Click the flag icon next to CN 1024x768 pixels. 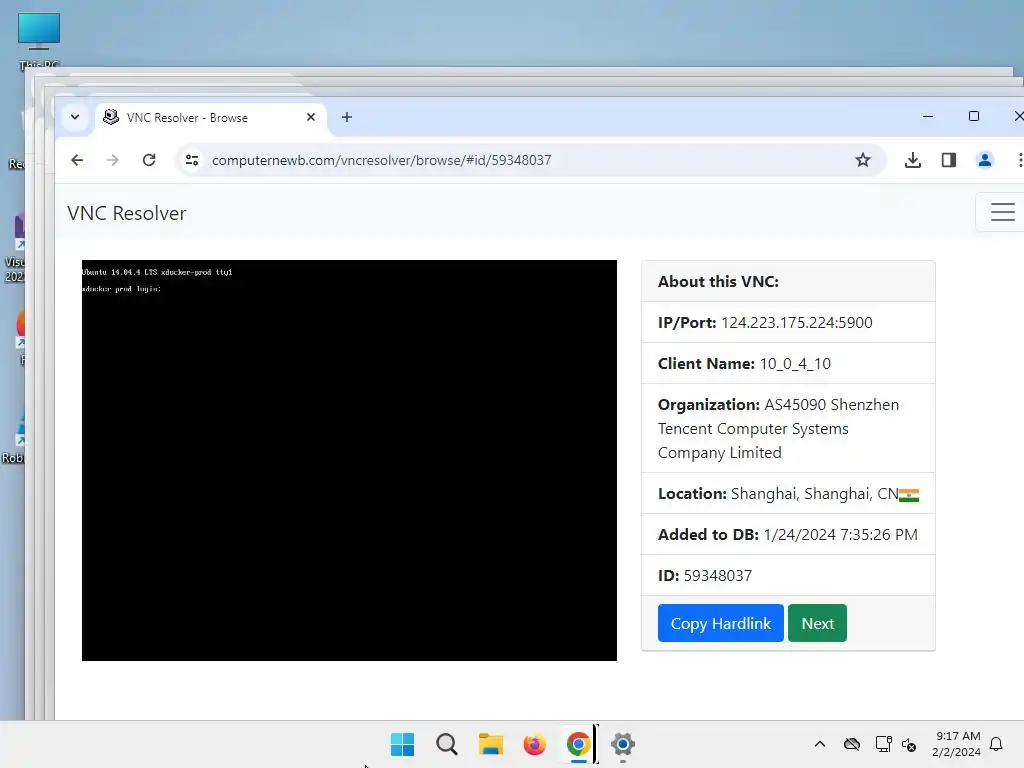[909, 496]
